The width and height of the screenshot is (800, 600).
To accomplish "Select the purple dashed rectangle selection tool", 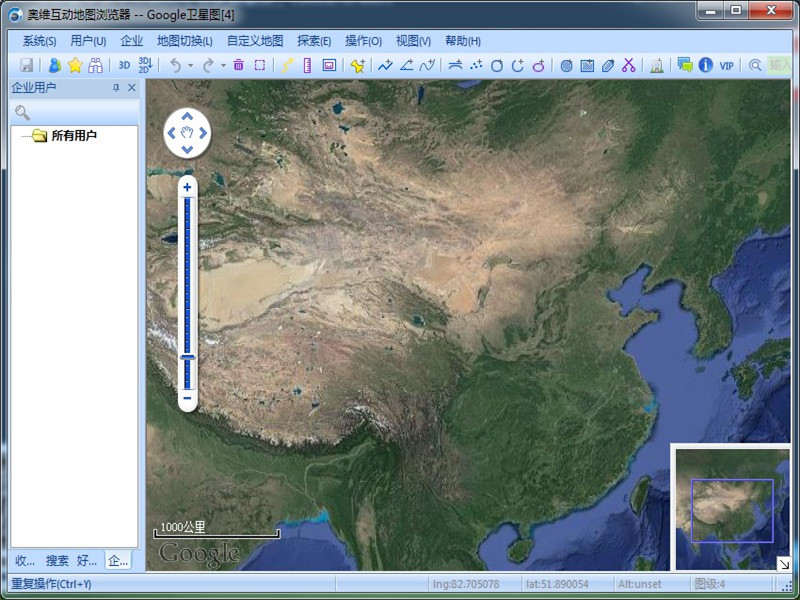I will 260,65.
